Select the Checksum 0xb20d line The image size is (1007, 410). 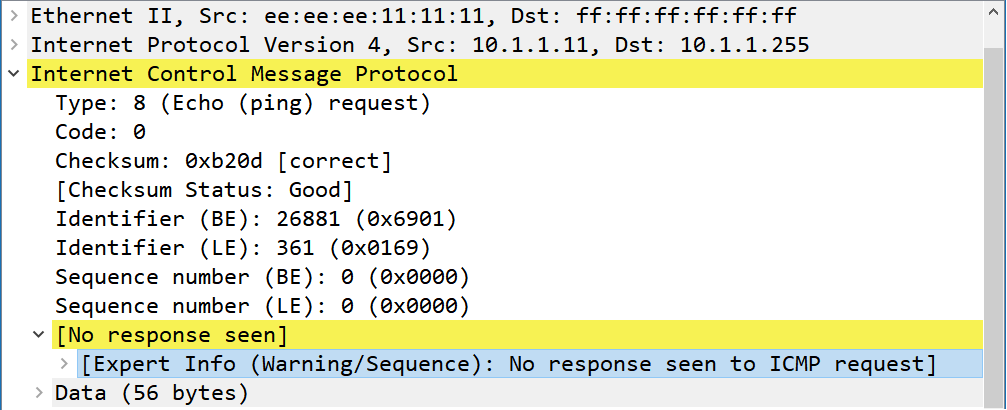[223, 161]
